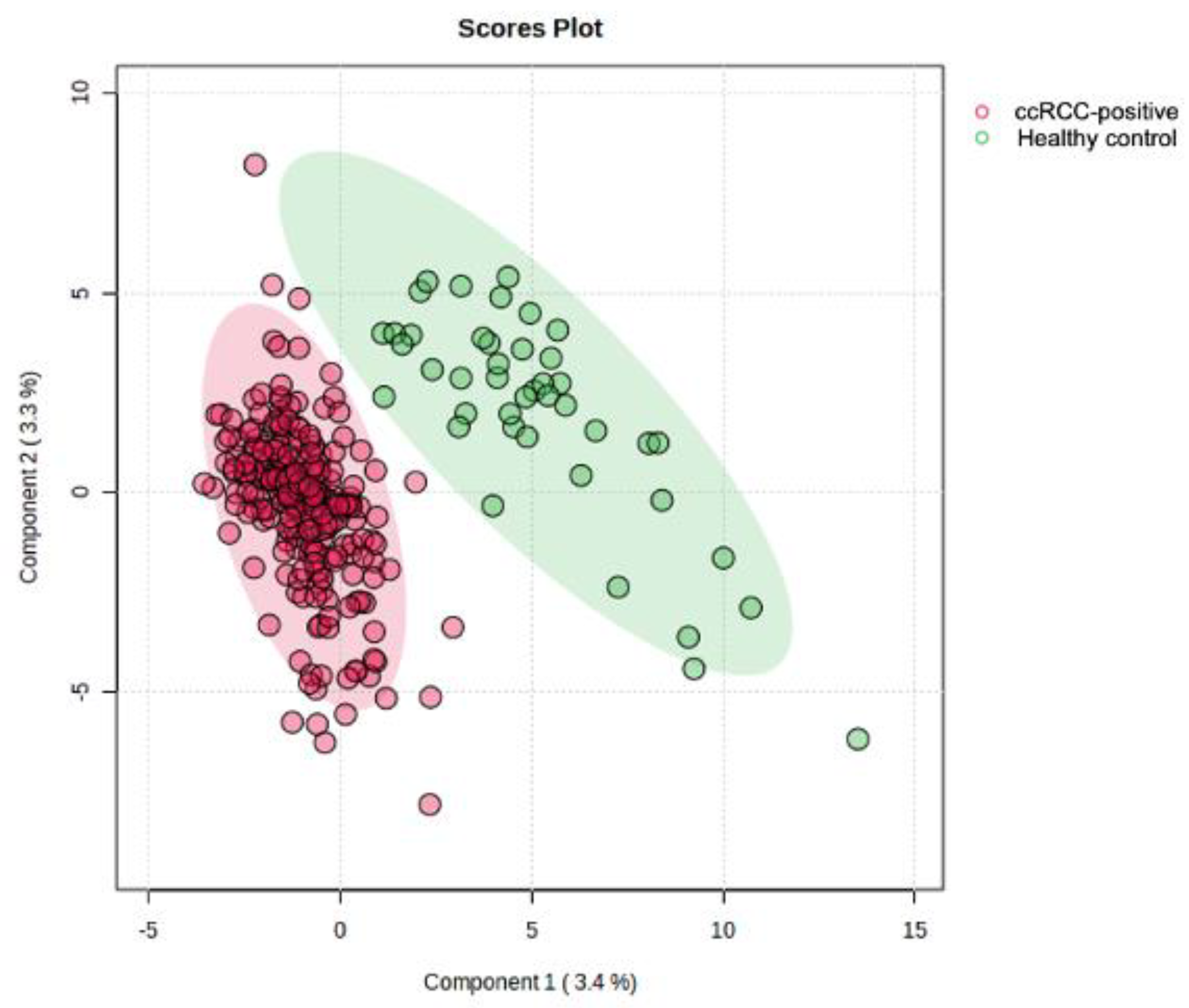Select the Healthy control legend label
This screenshot has height=1008, width=1189.
(x=1096, y=138)
